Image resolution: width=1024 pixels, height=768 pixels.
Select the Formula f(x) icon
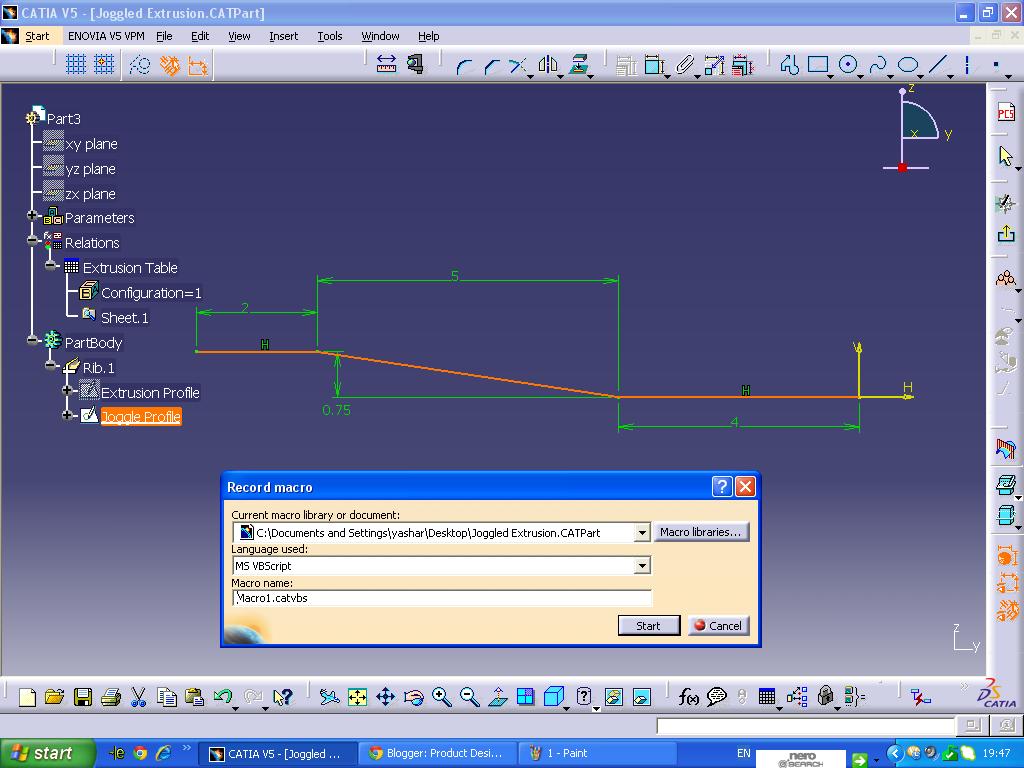[687, 695]
